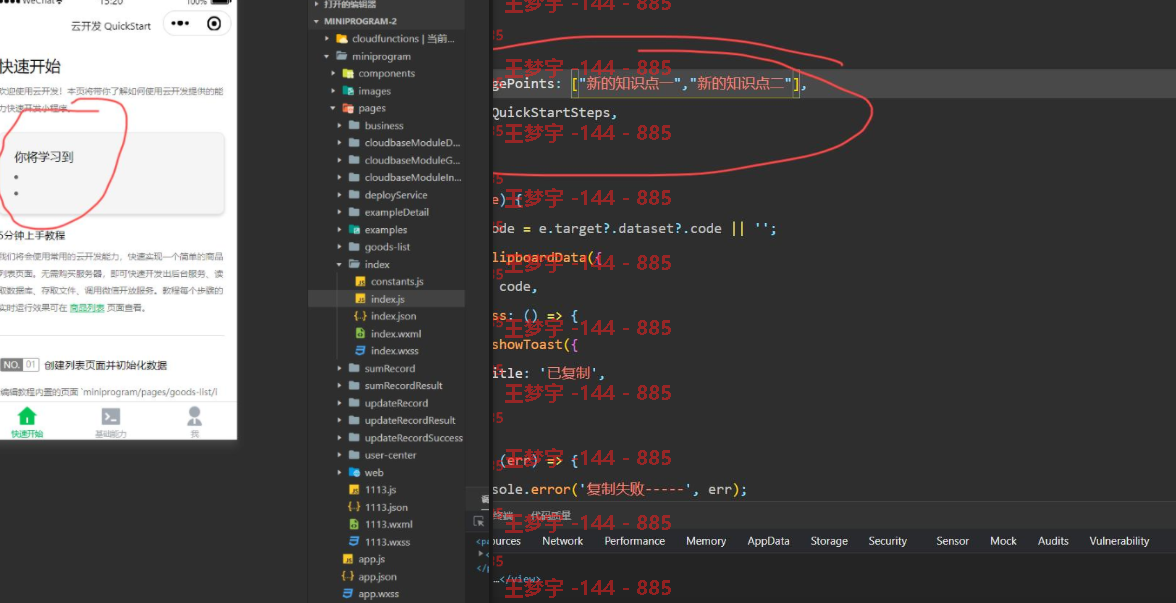The width and height of the screenshot is (1176, 603).
Task: Expand the images folder arrow
Action: click(333, 91)
